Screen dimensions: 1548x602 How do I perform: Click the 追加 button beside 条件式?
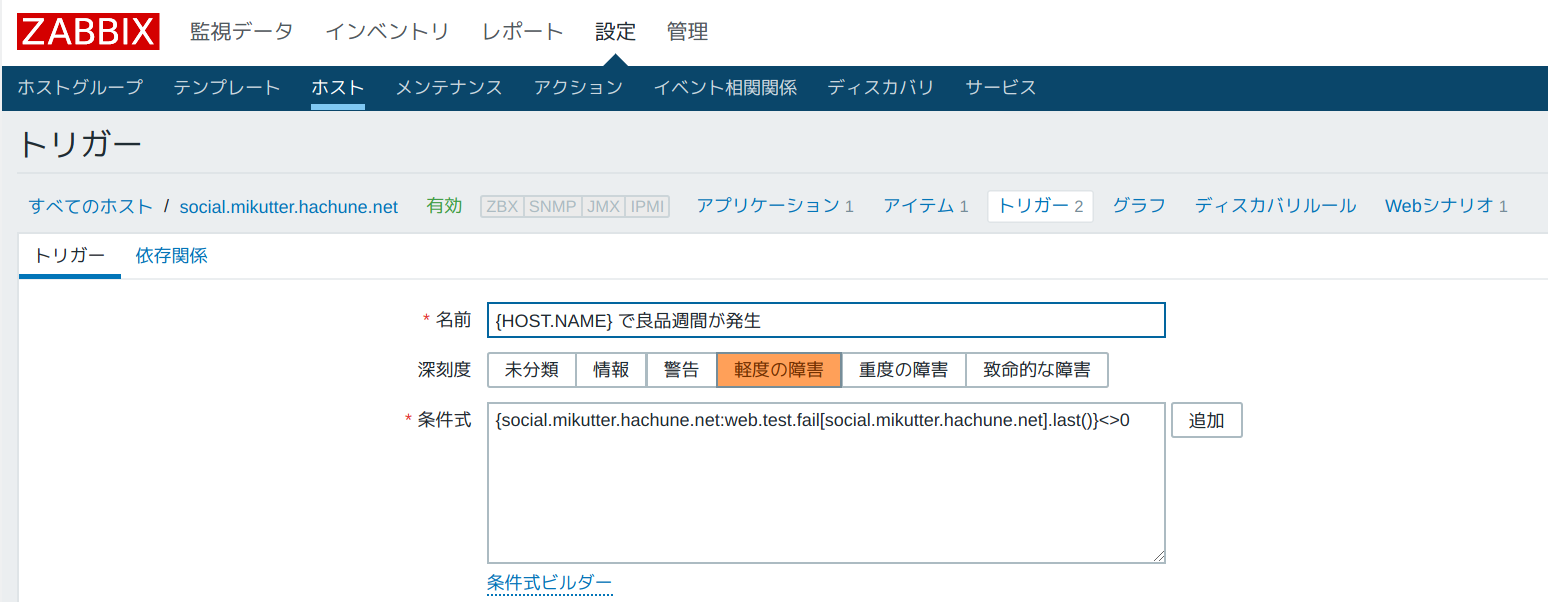(x=1206, y=420)
